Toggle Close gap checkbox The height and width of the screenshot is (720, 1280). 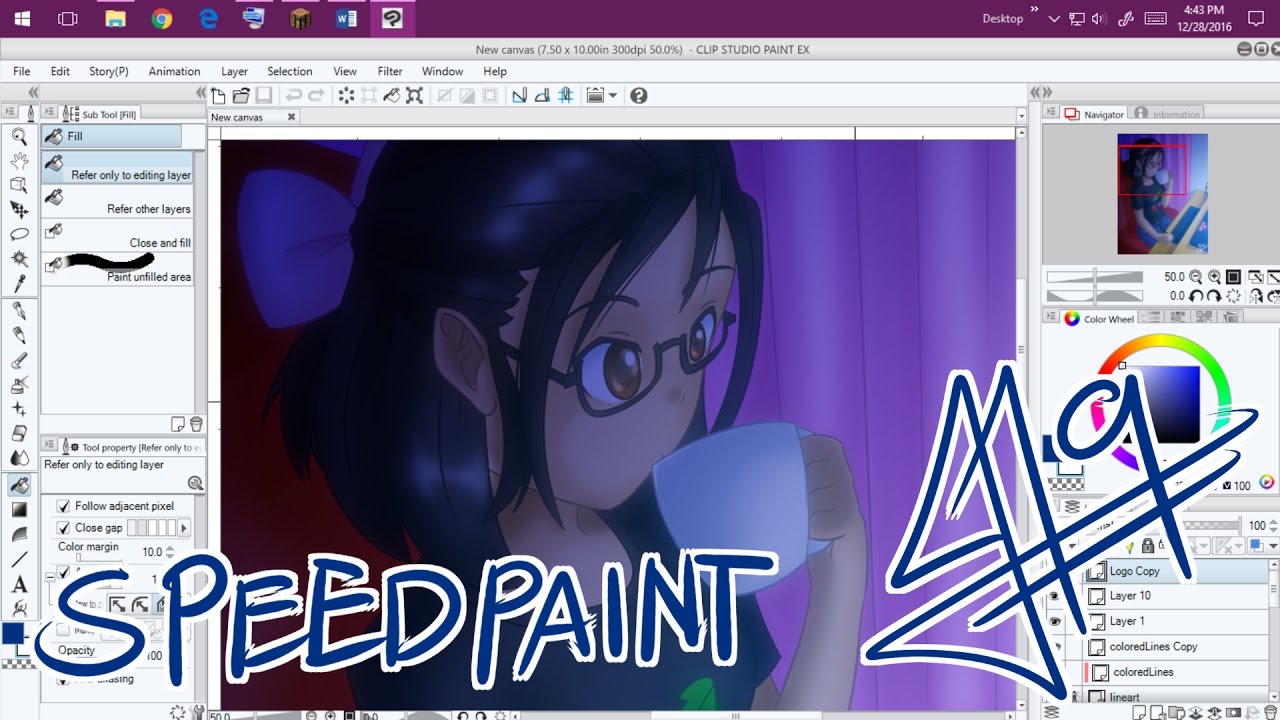(x=64, y=528)
